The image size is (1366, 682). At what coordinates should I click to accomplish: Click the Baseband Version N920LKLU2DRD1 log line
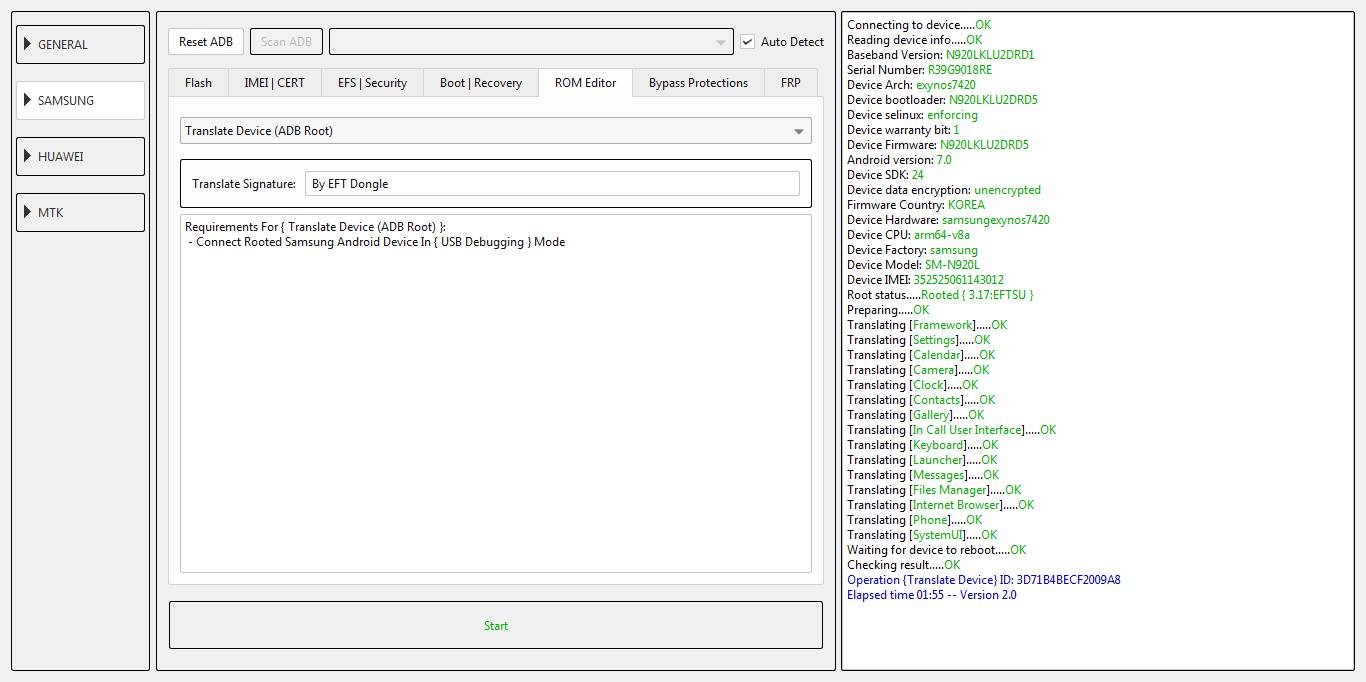point(941,55)
